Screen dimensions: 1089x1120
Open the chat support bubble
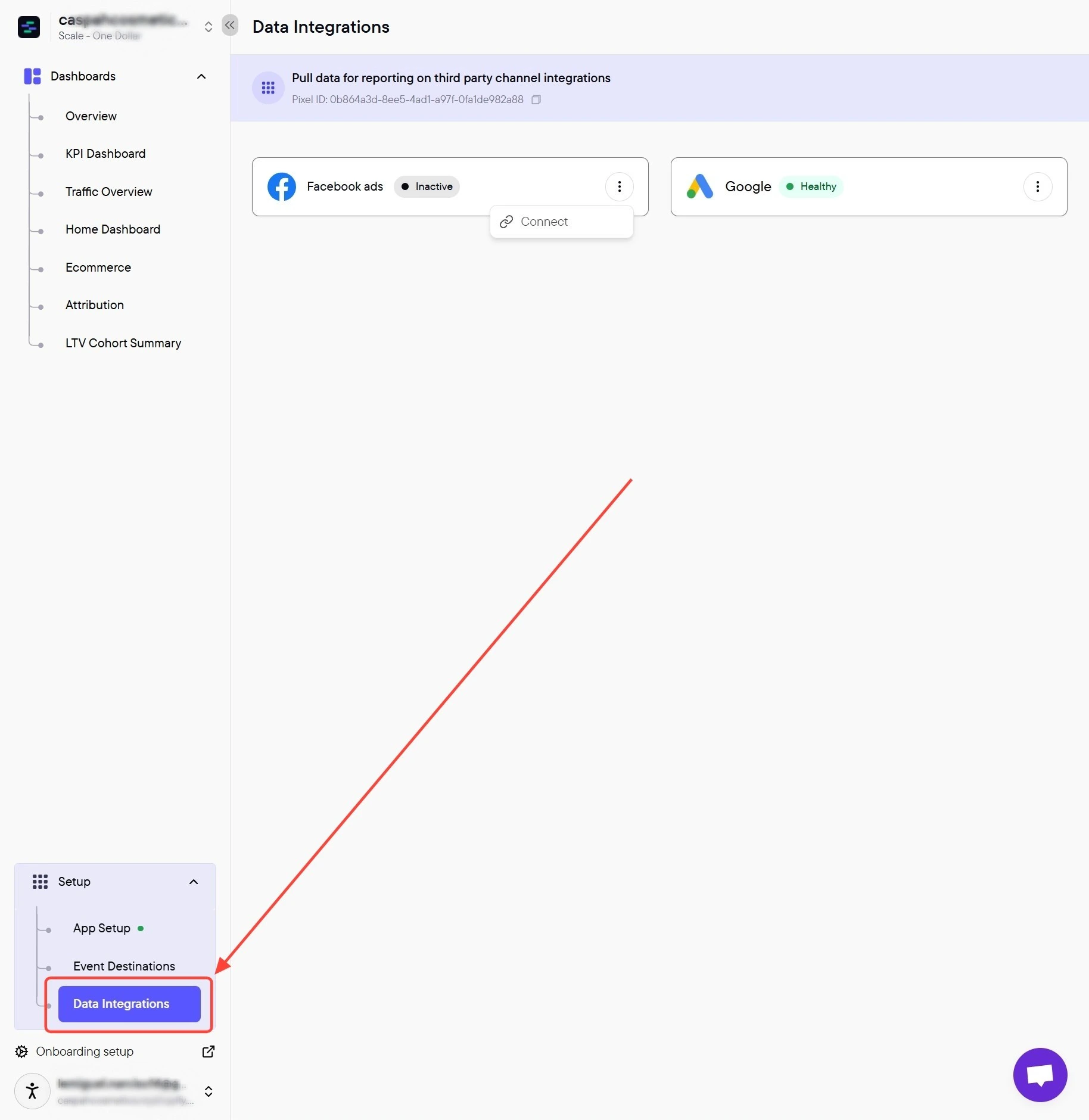(x=1040, y=1075)
